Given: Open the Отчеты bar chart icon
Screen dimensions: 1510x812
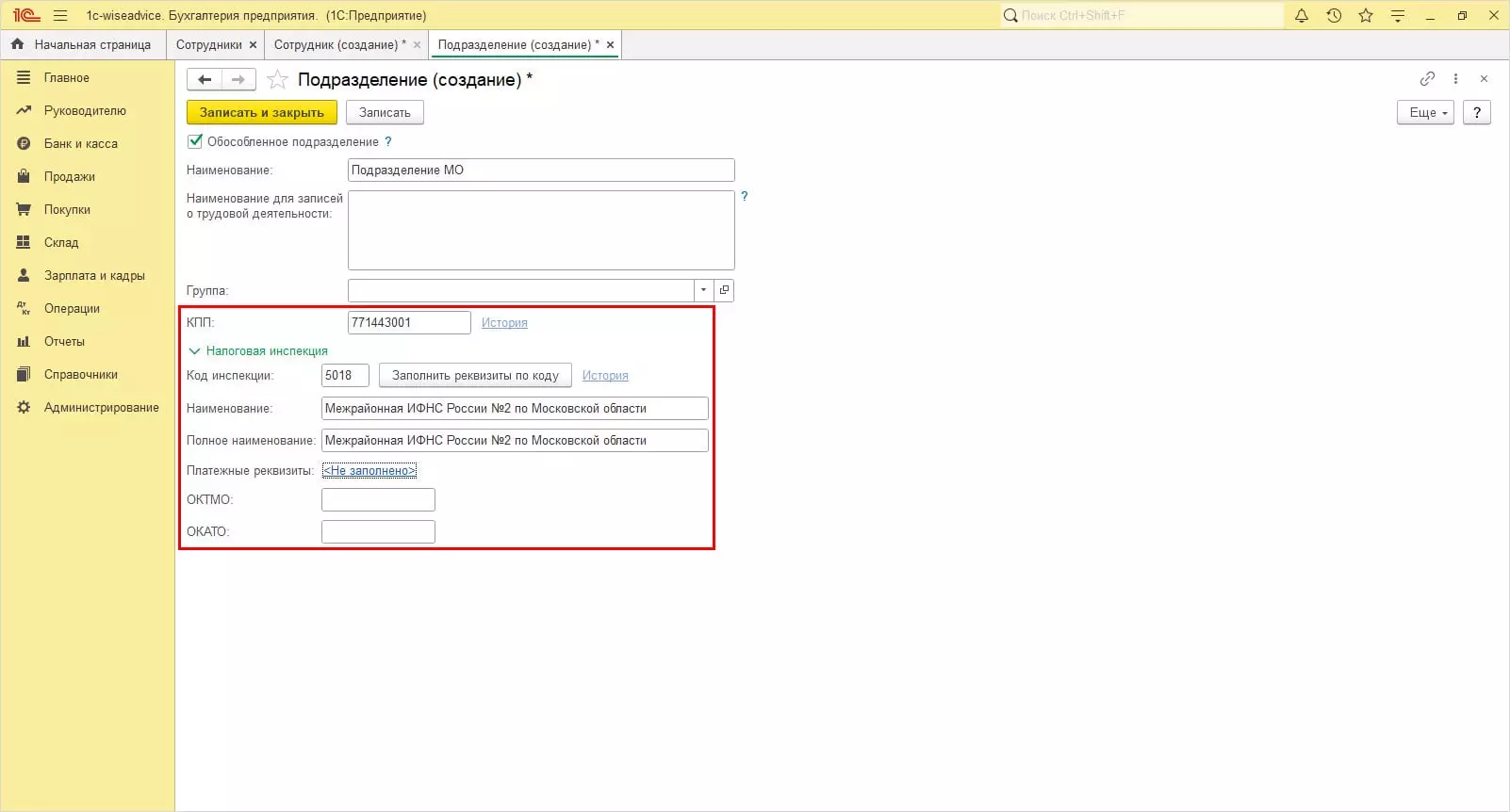Looking at the screenshot, I should 24,341.
